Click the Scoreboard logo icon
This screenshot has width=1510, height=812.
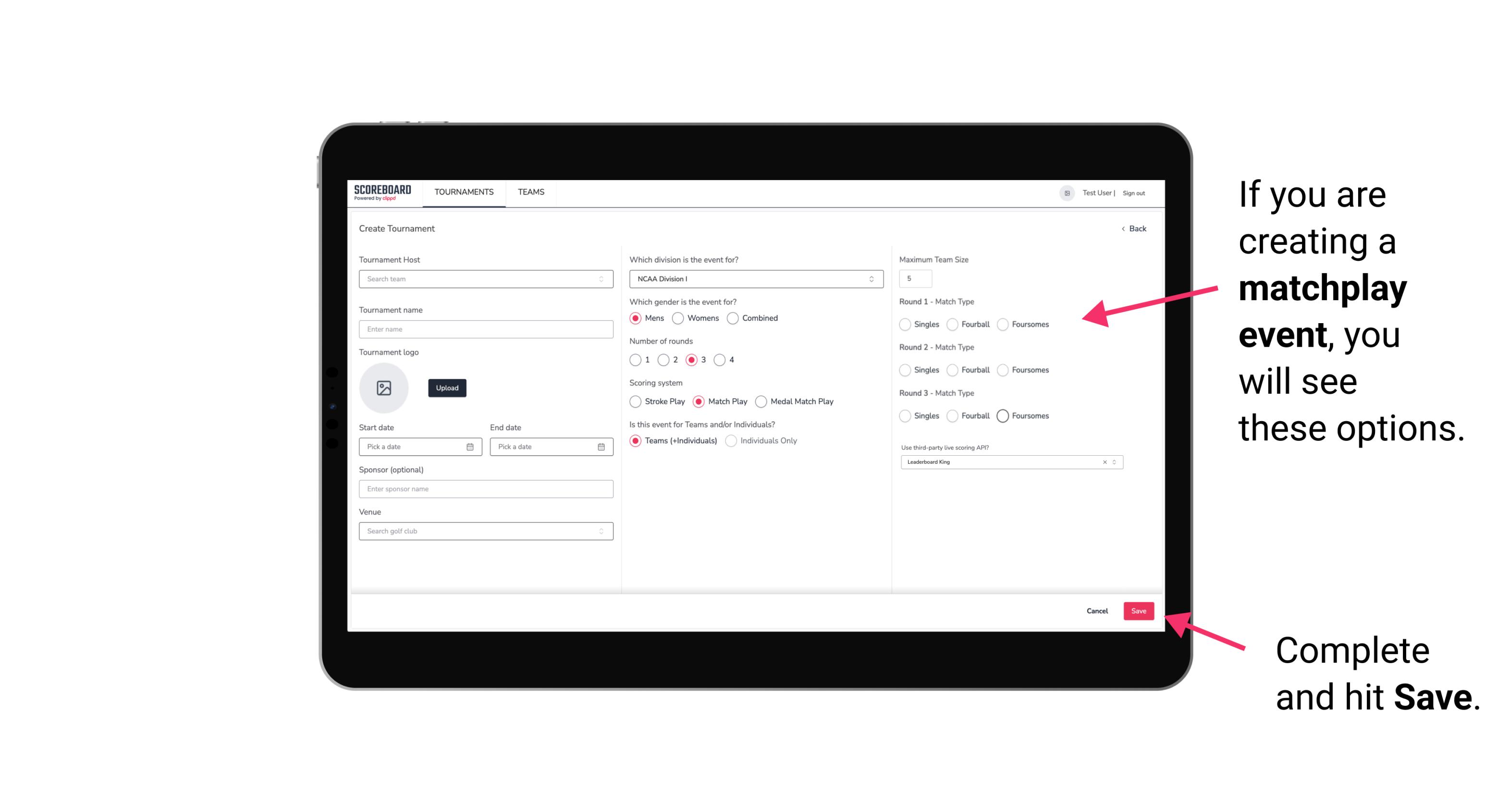(x=383, y=191)
